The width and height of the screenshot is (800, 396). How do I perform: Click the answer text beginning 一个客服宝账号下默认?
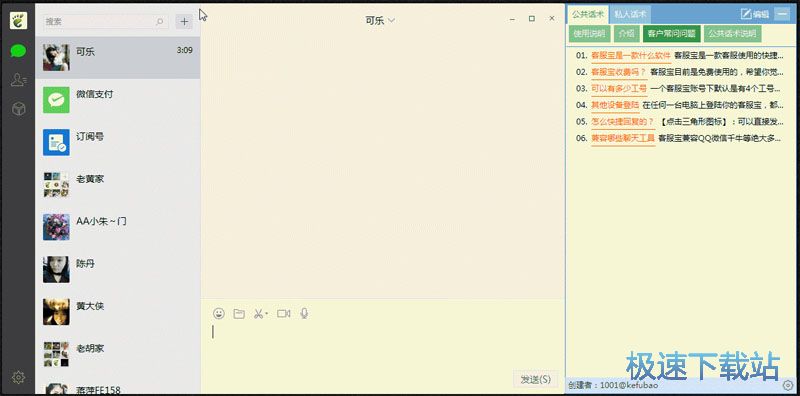pyautogui.click(x=716, y=88)
